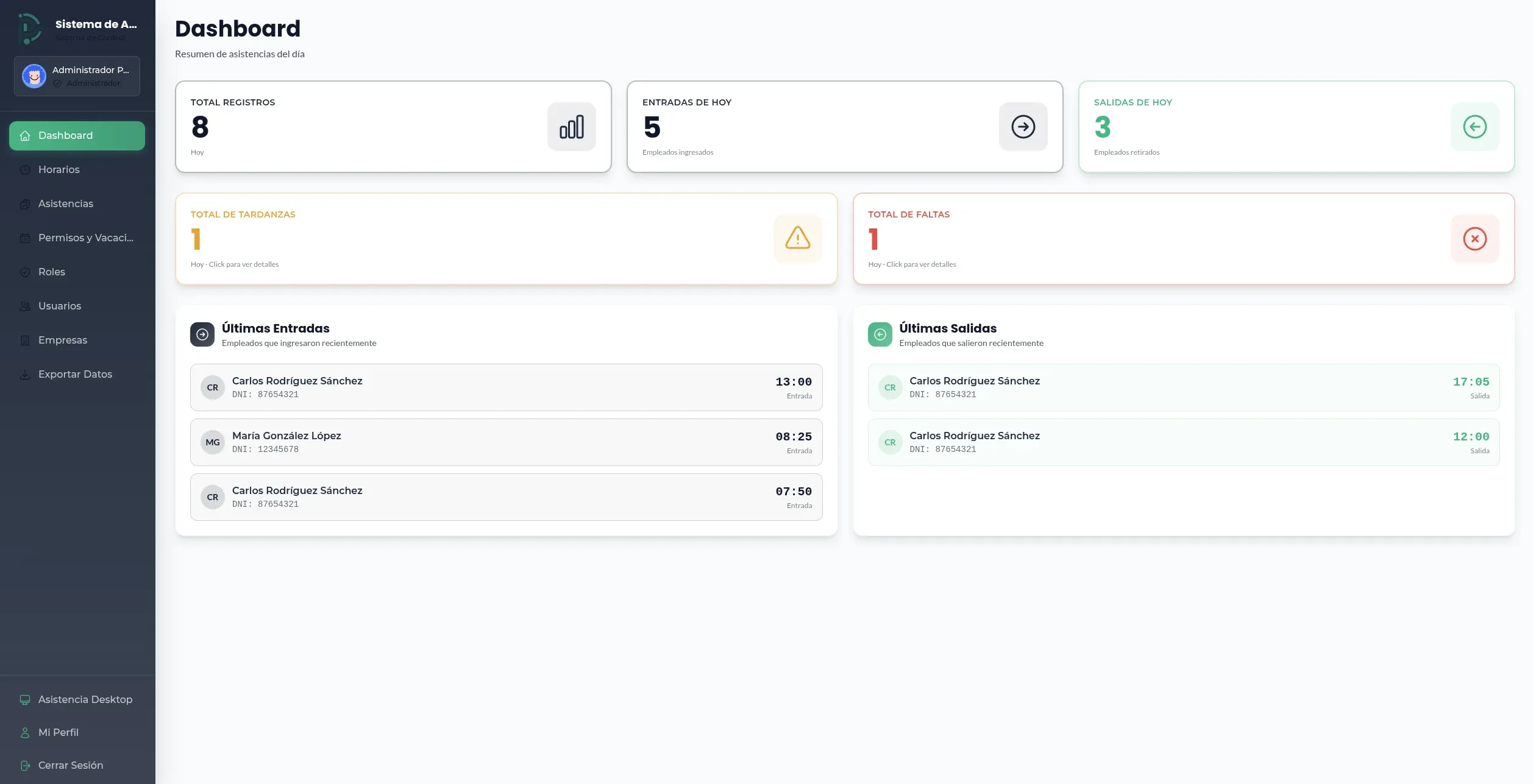This screenshot has width=1533, height=784.
Task: Click the red X circle icon for Total de Faltas
Action: 1474,239
